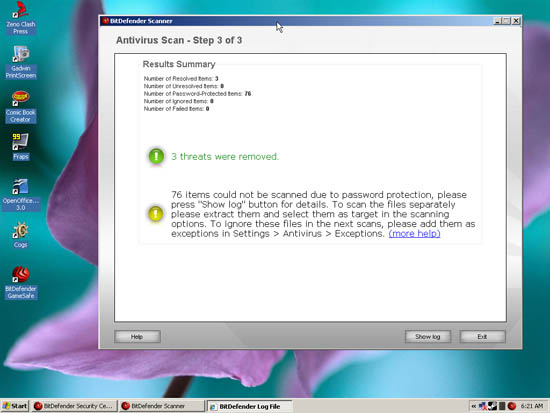Click the green threats removed status icon
This screenshot has height=413, width=550.
coord(156,156)
